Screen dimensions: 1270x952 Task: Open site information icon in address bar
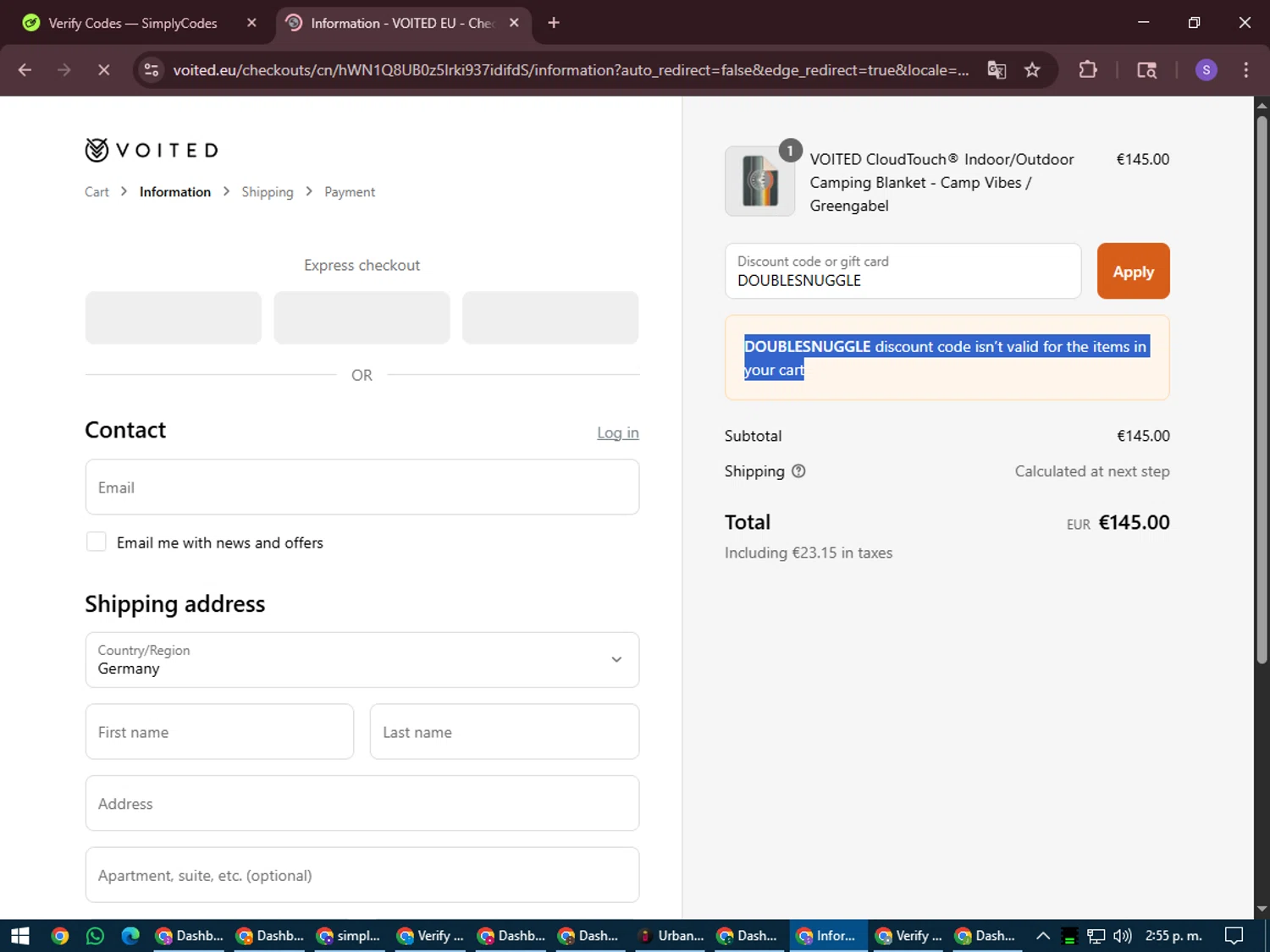[x=152, y=70]
